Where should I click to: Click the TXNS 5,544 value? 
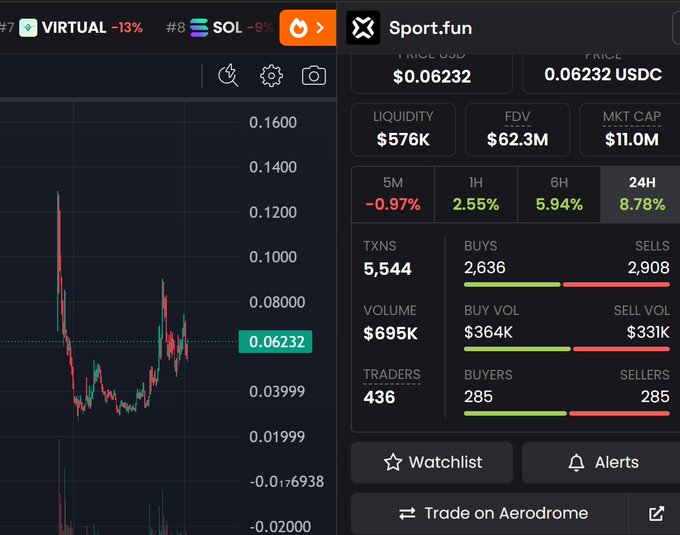387,269
